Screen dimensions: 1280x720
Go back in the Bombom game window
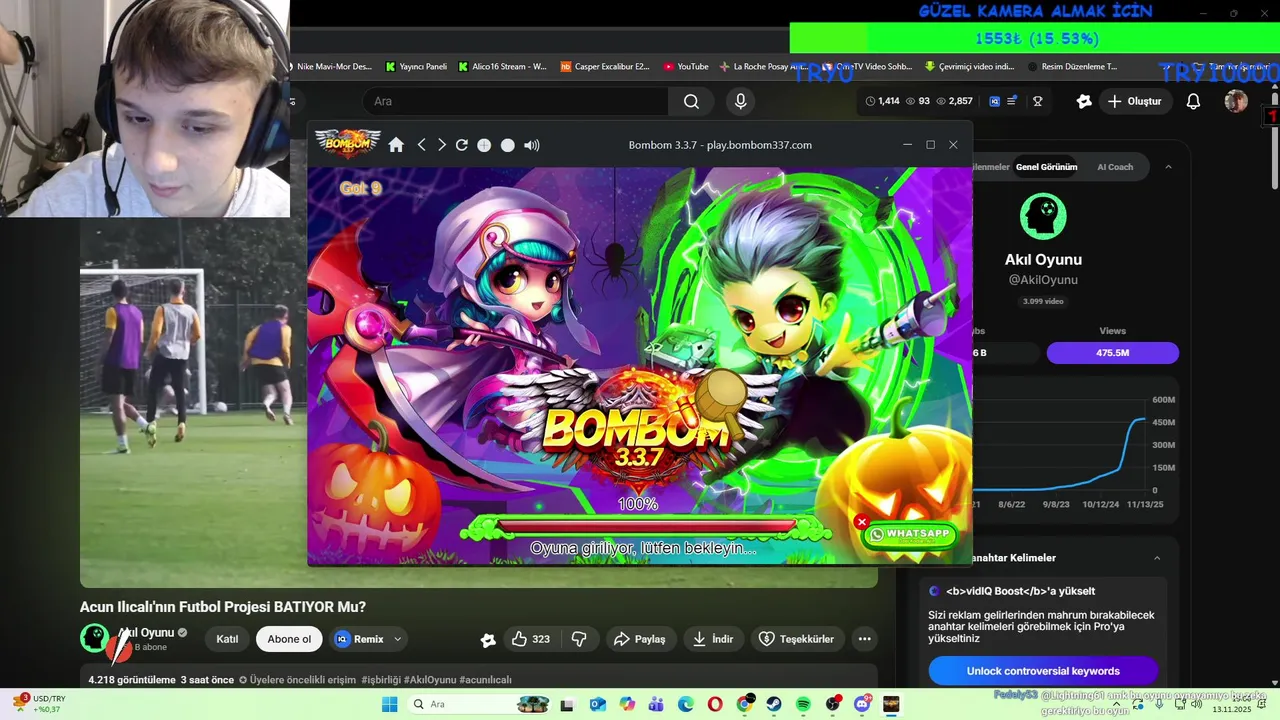[x=421, y=145]
